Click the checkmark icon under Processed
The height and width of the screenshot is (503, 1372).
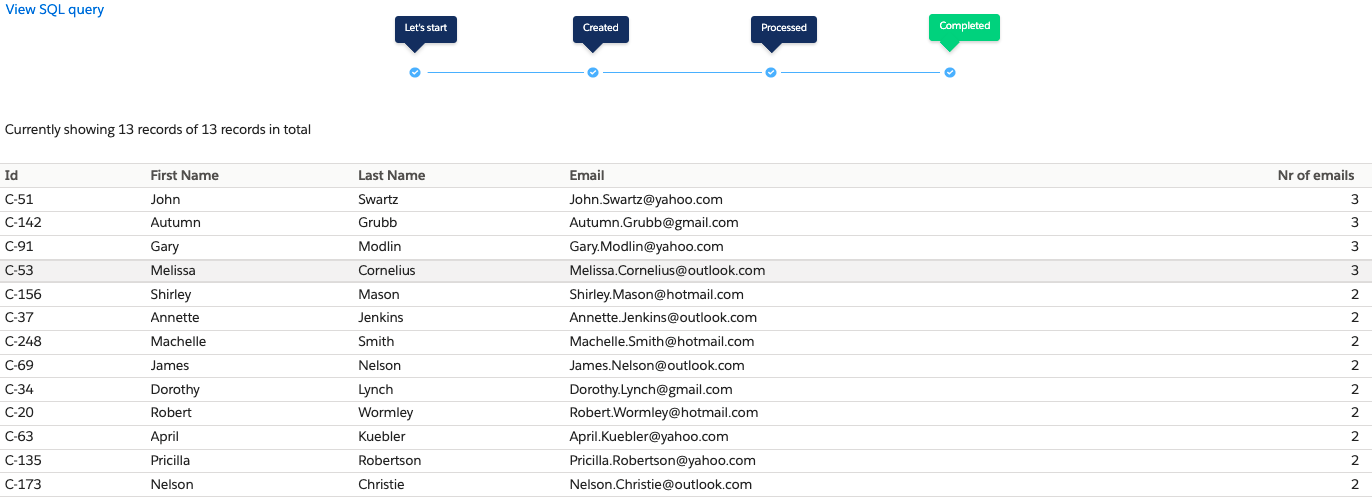coord(771,73)
